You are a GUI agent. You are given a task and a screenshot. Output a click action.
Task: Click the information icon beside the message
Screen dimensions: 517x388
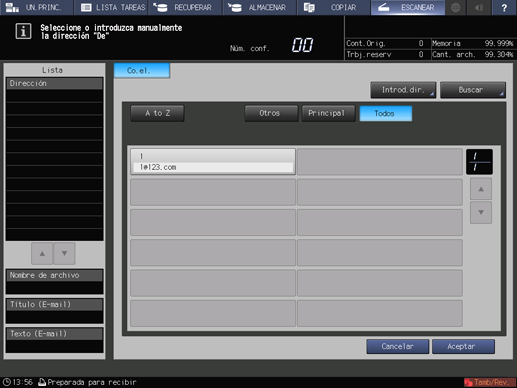point(23,32)
